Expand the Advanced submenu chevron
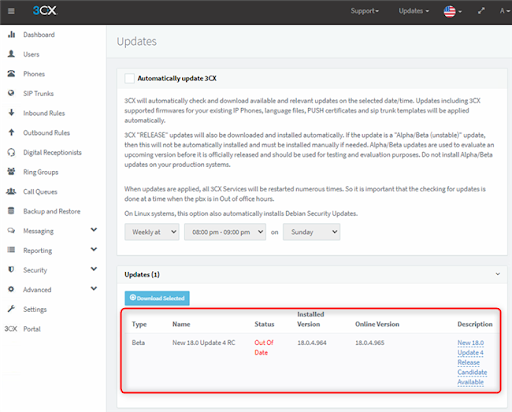Image resolution: width=512 pixels, height=412 pixels. [x=94, y=288]
